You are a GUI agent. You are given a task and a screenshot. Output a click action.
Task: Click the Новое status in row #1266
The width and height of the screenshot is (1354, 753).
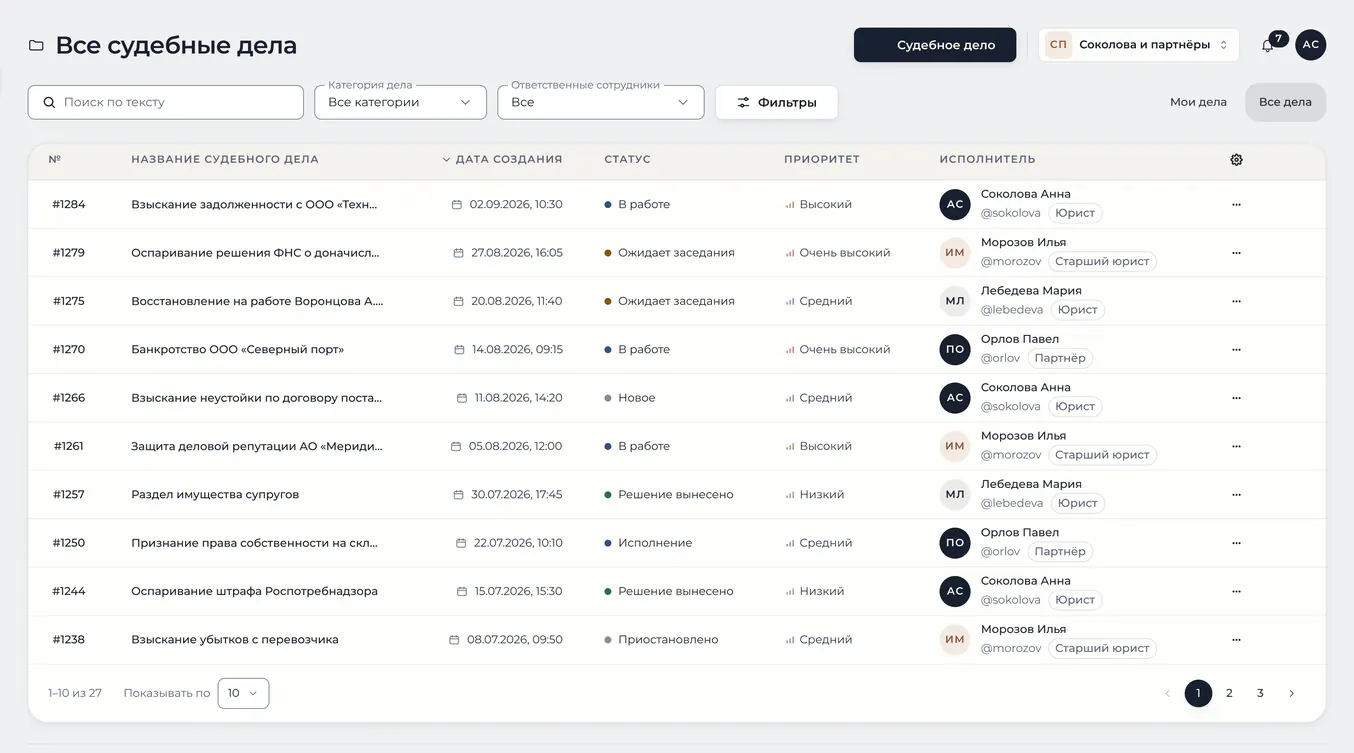tap(630, 398)
